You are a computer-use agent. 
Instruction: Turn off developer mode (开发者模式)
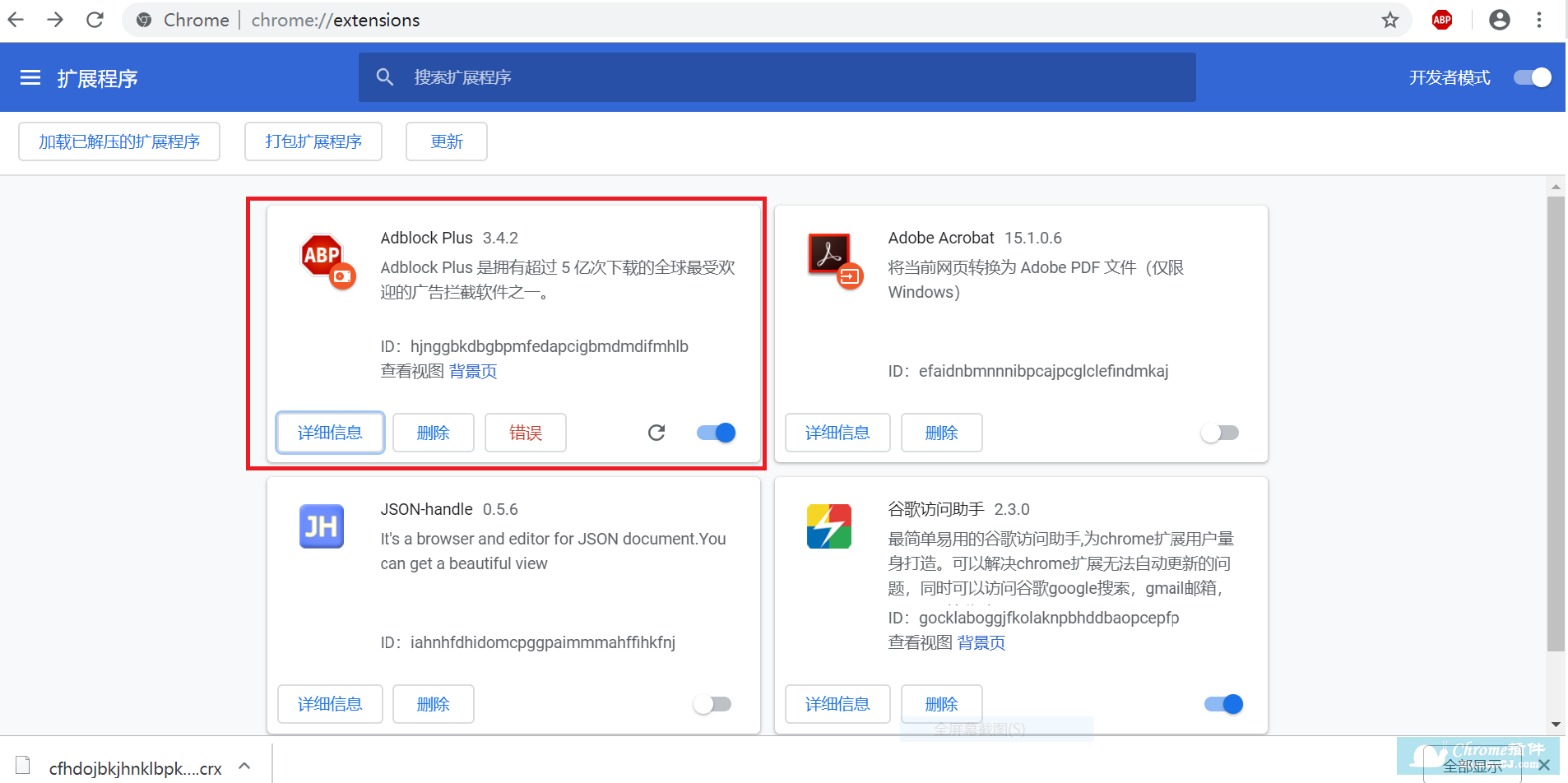[1533, 77]
